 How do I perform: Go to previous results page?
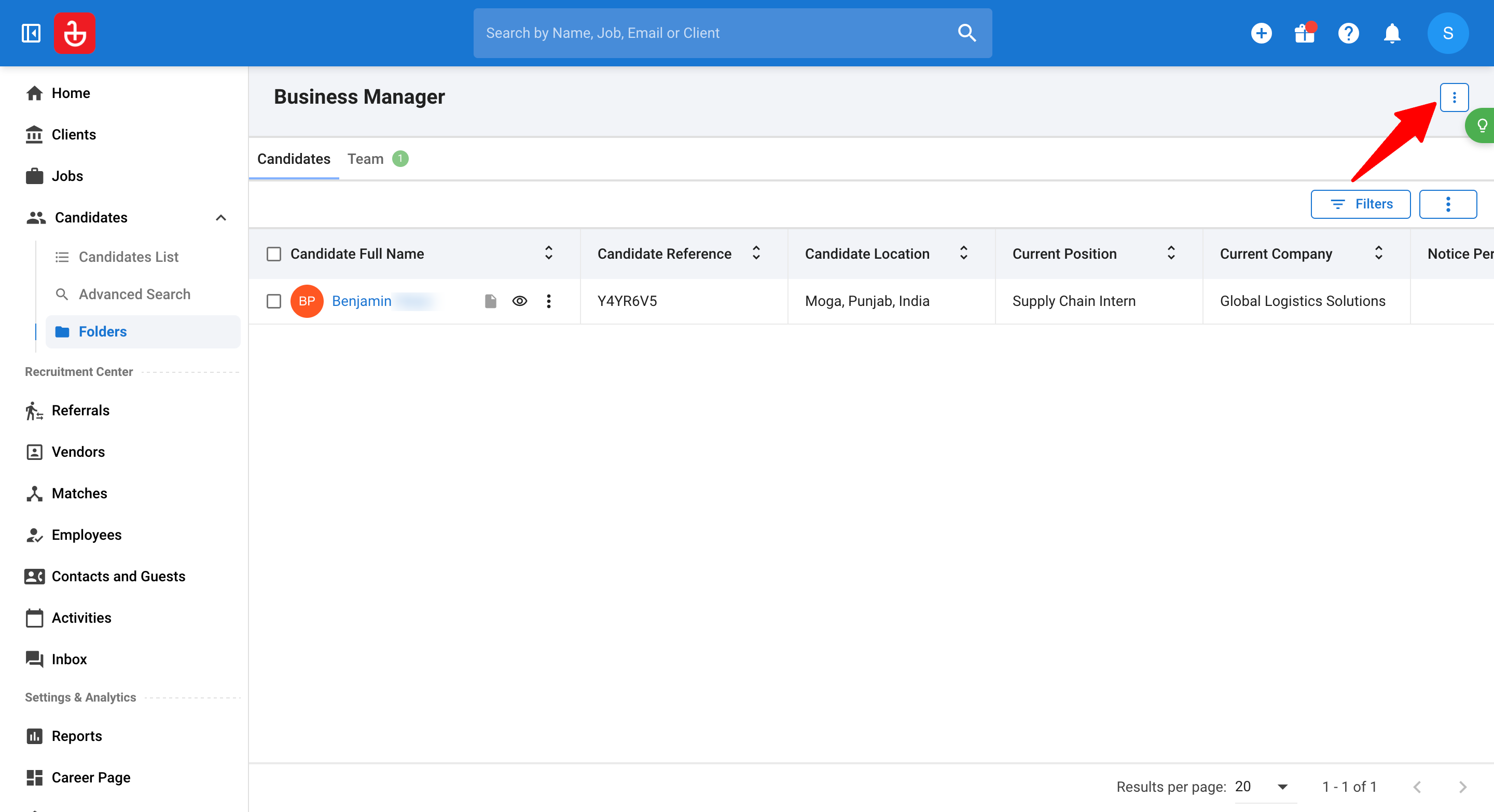1417,787
